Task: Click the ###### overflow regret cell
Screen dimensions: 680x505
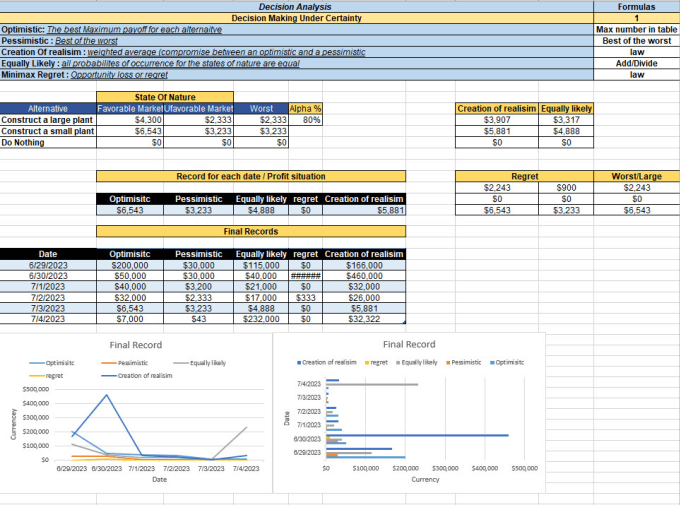Action: click(x=305, y=275)
